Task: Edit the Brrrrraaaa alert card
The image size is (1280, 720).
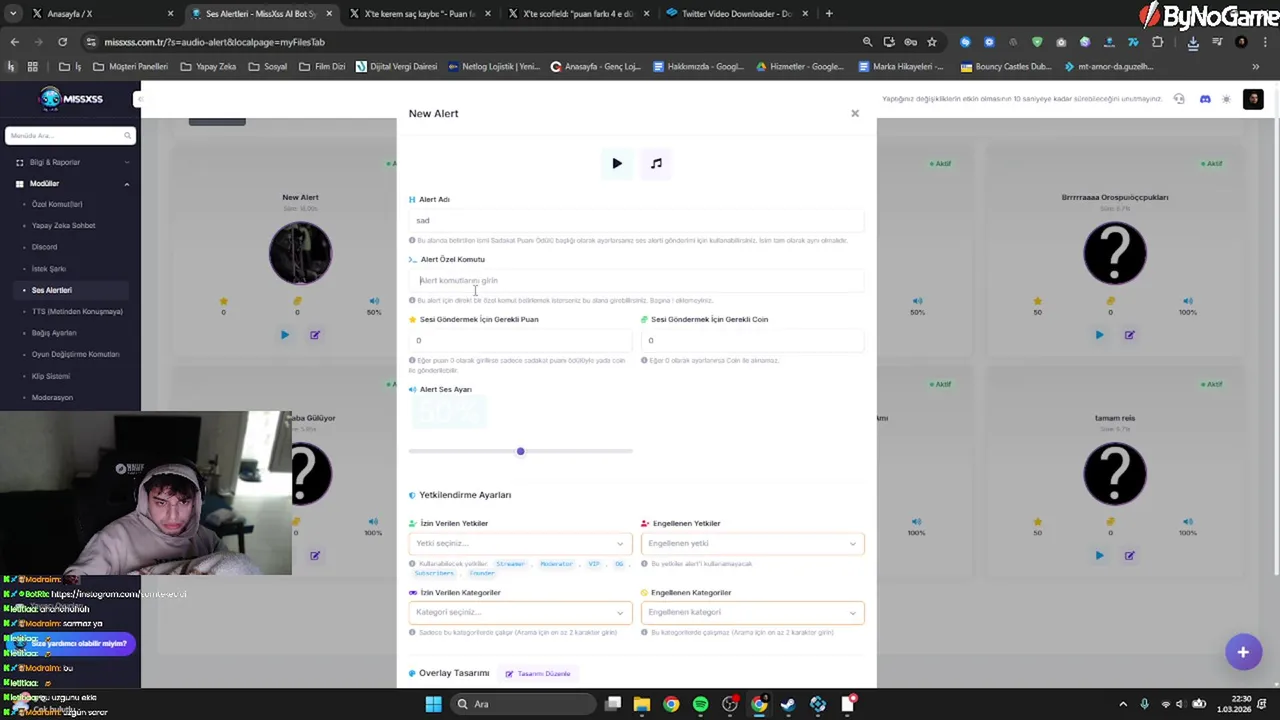Action: [x=1129, y=335]
